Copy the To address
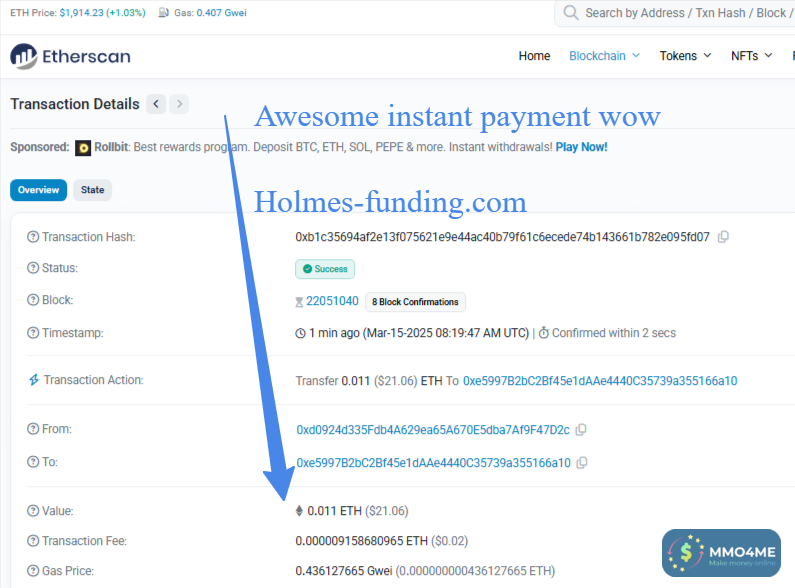This screenshot has width=795, height=588. pos(582,463)
